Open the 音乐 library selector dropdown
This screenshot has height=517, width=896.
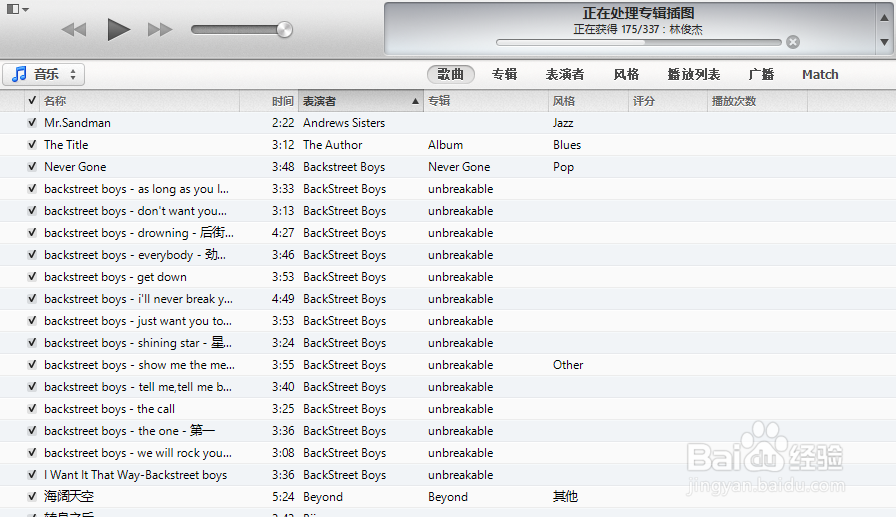43,74
